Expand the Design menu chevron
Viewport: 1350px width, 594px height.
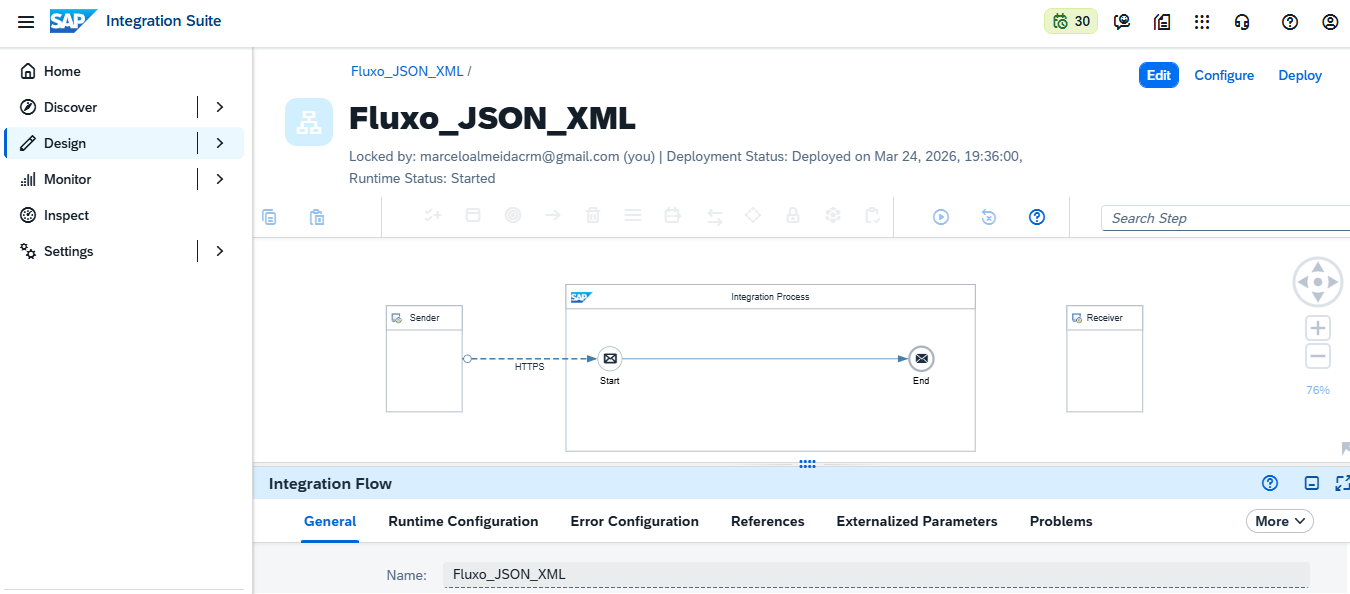220,143
